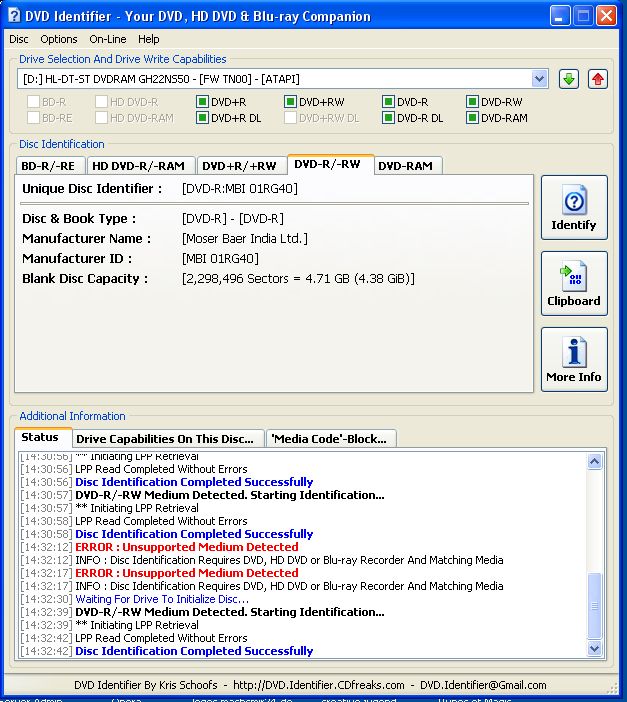Open the Help menu

(149, 39)
